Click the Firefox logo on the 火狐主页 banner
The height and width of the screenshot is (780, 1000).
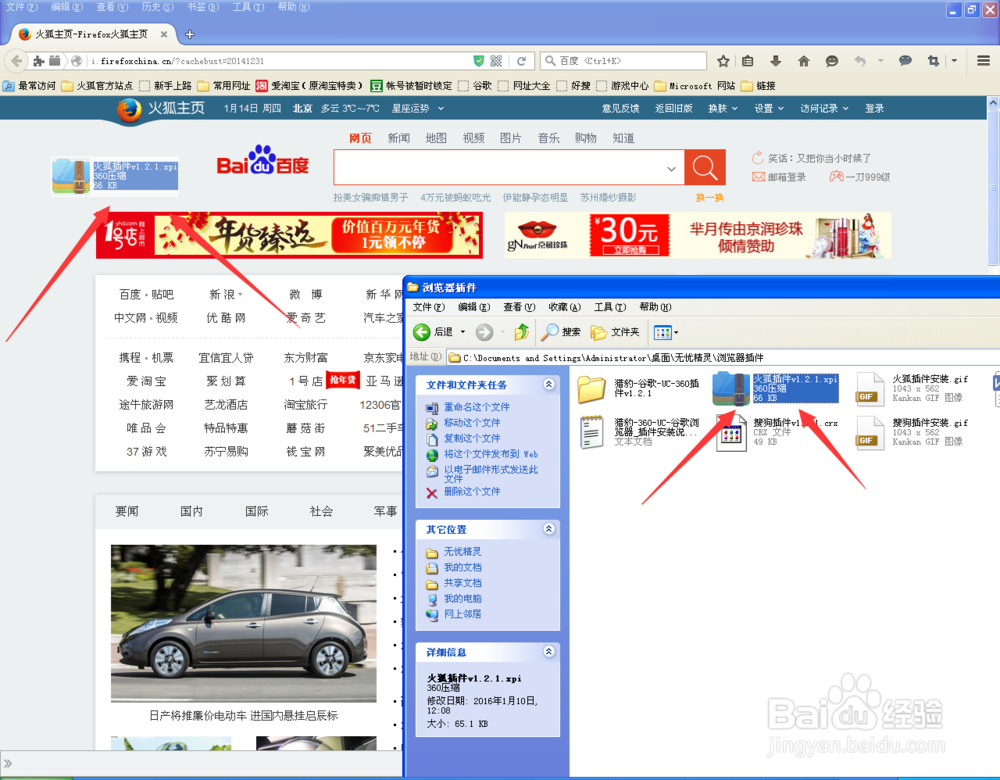click(128, 110)
